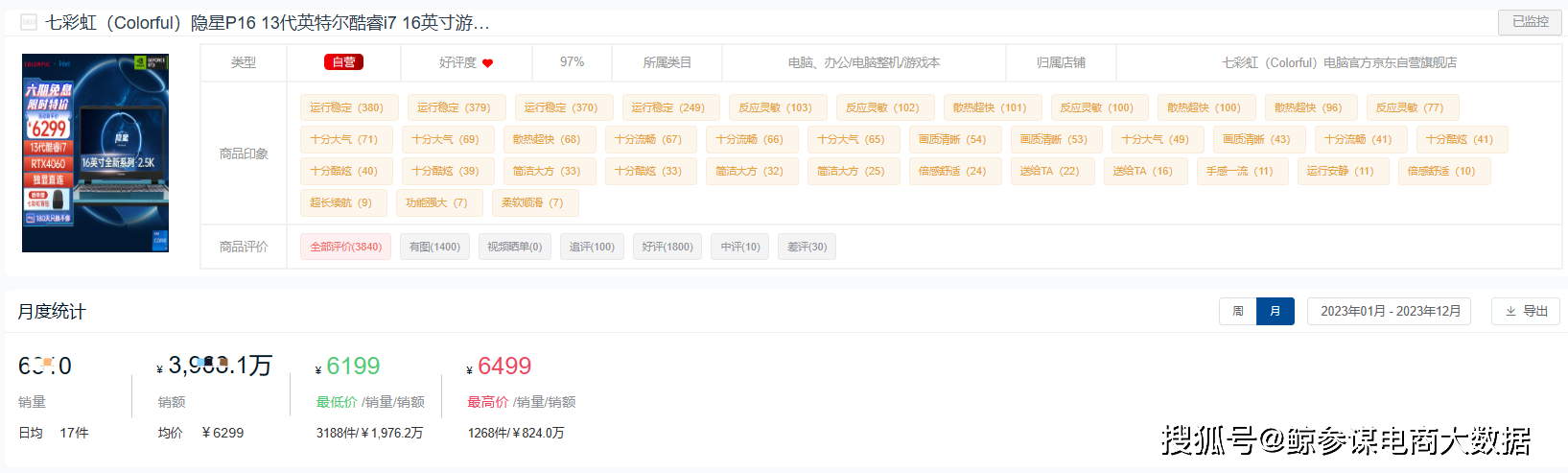The width and height of the screenshot is (1568, 473).
Task: Open the date range picker 2023年01月 - 2023年12月
Action: [x=1389, y=311]
